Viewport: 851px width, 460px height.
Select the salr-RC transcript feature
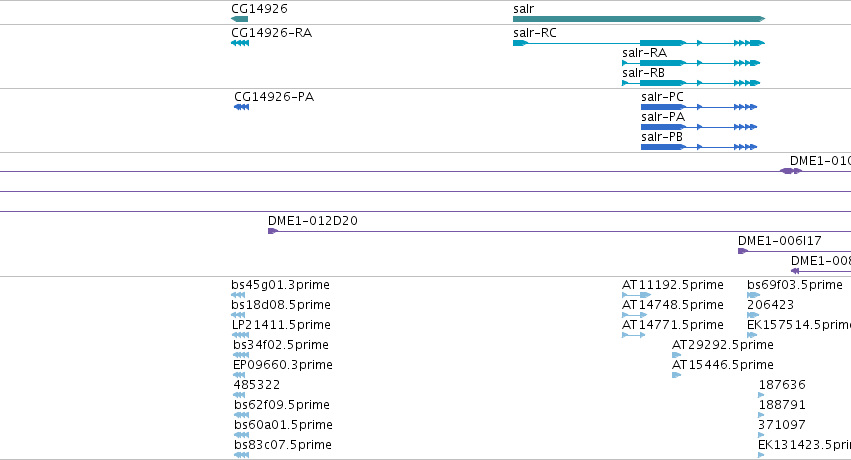coord(639,43)
